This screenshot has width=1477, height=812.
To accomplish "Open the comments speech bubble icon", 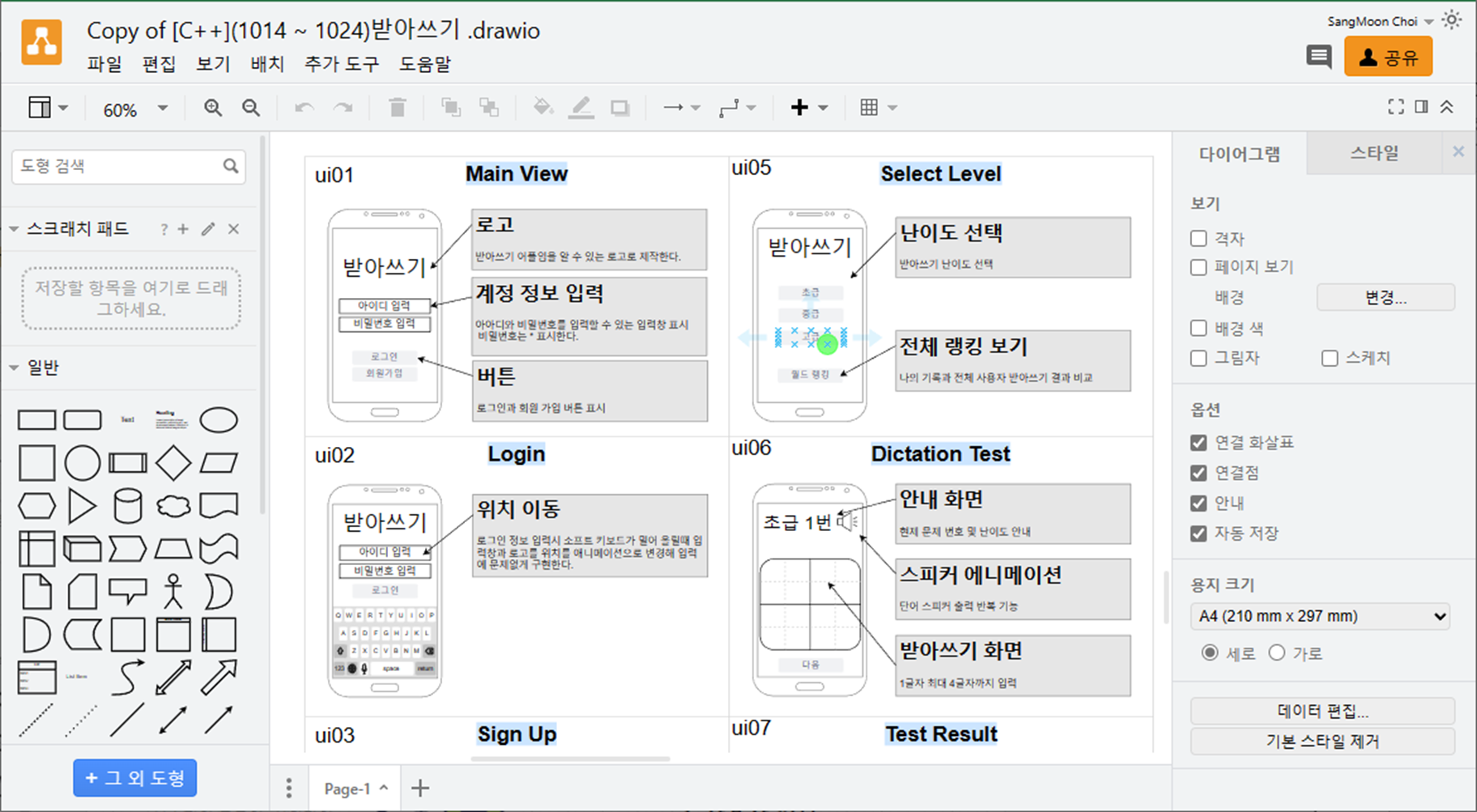I will (x=1319, y=57).
